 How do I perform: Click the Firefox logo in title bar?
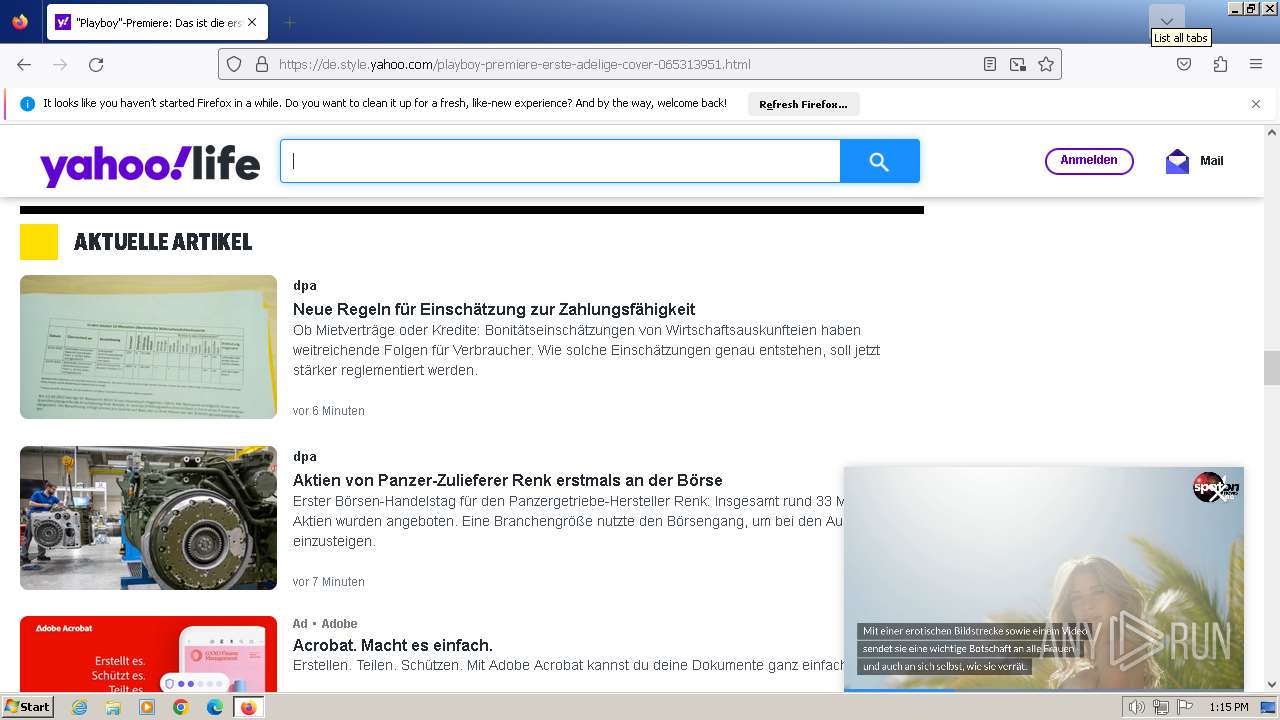pyautogui.click(x=20, y=21)
